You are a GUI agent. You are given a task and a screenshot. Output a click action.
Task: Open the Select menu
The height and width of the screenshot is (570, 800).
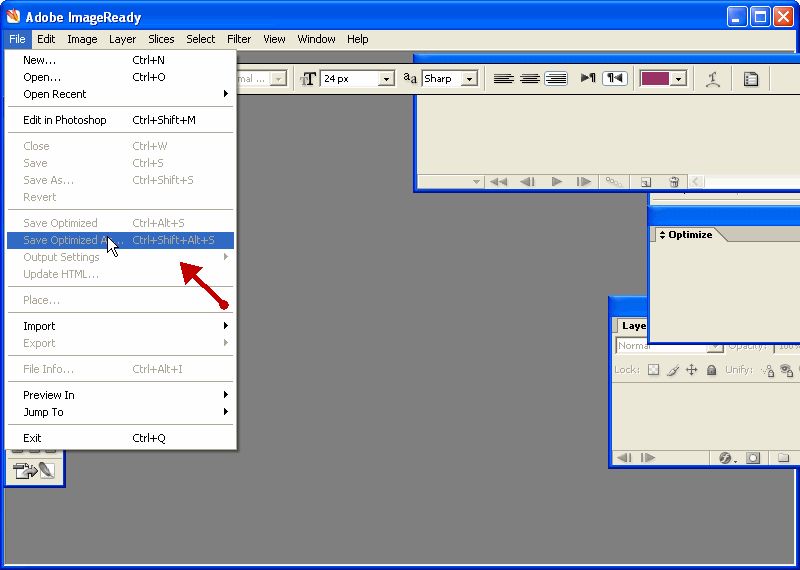201,39
